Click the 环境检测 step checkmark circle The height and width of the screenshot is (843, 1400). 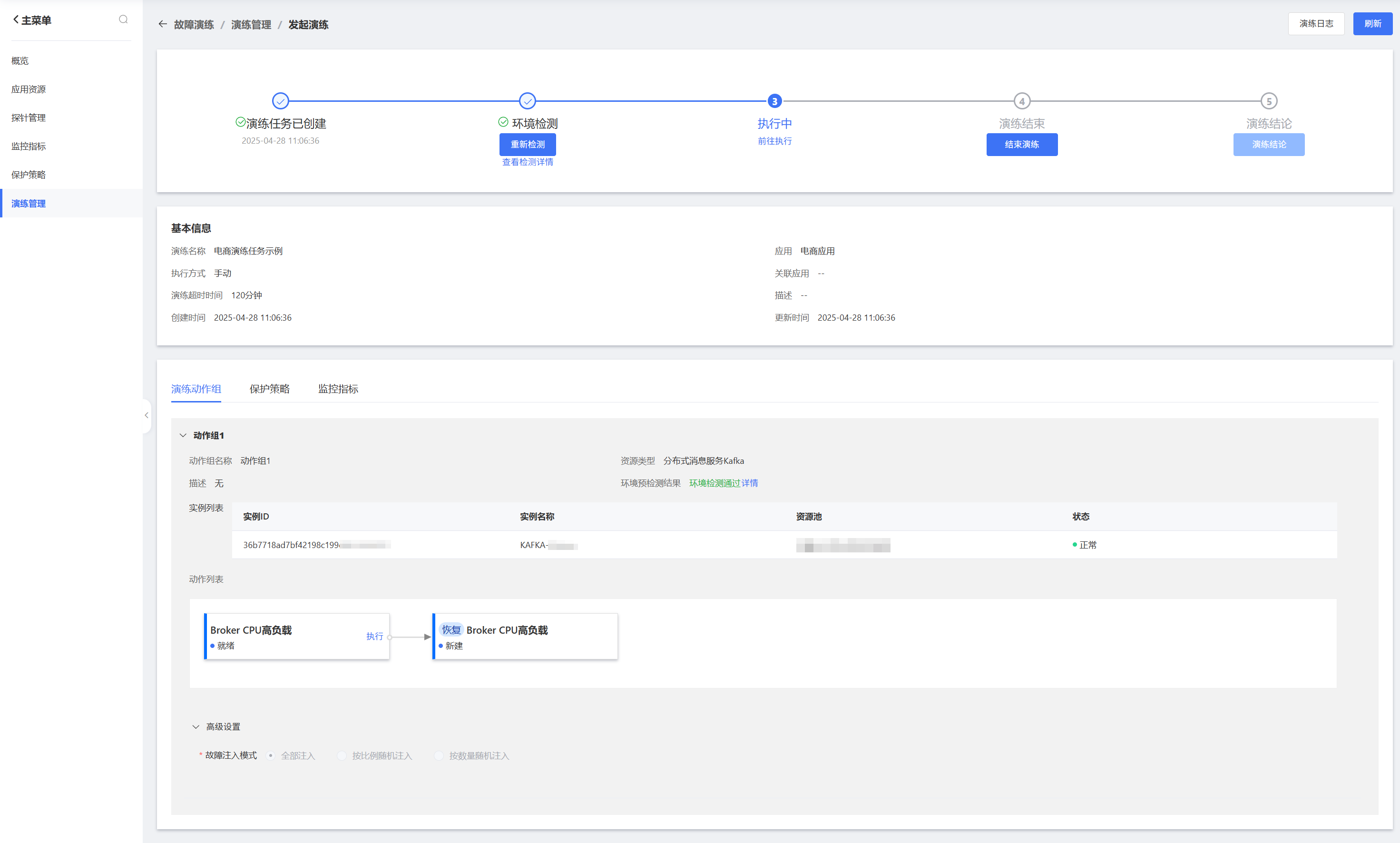pos(528,101)
